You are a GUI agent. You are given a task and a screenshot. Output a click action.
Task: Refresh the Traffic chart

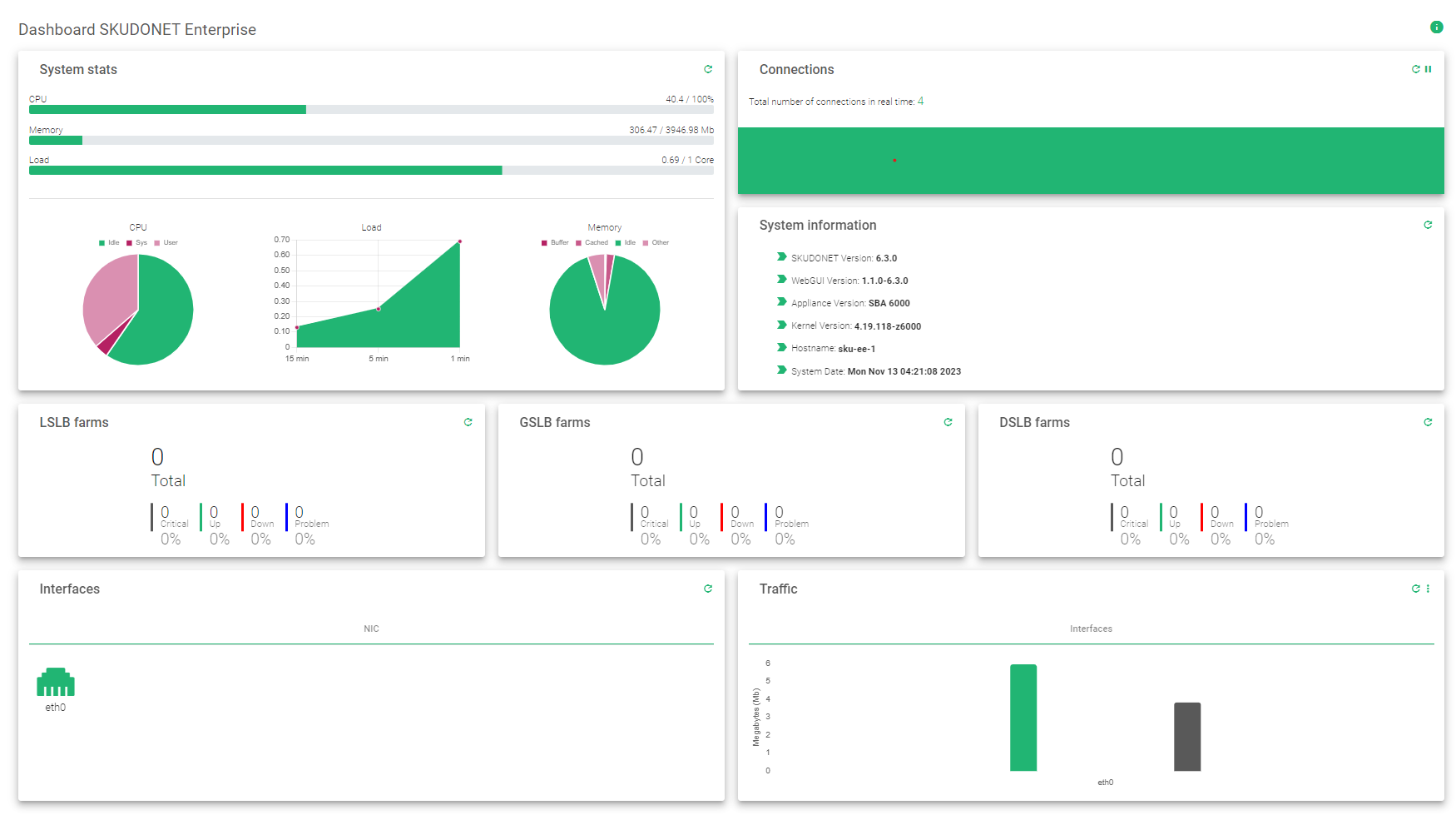coord(1415,589)
